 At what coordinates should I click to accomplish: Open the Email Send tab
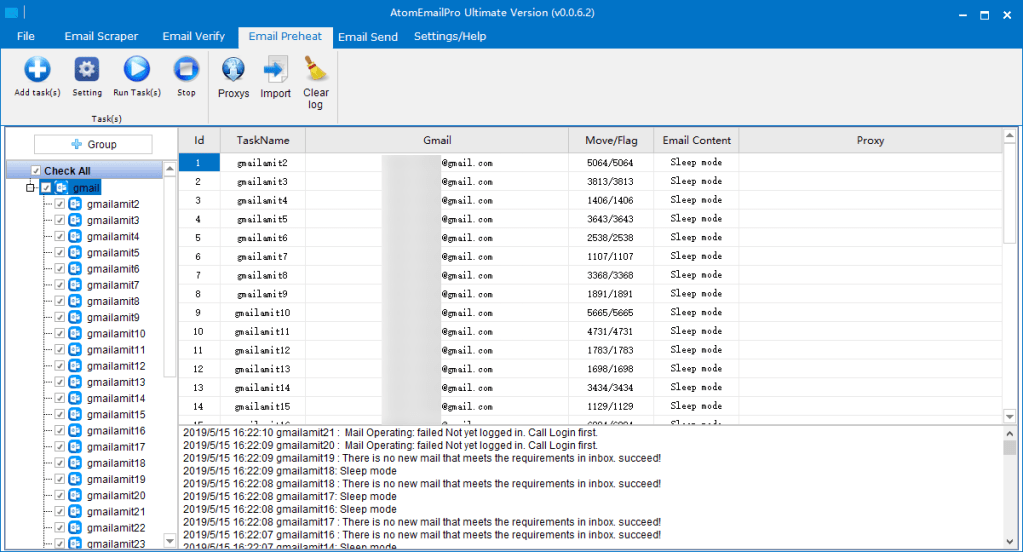367,37
